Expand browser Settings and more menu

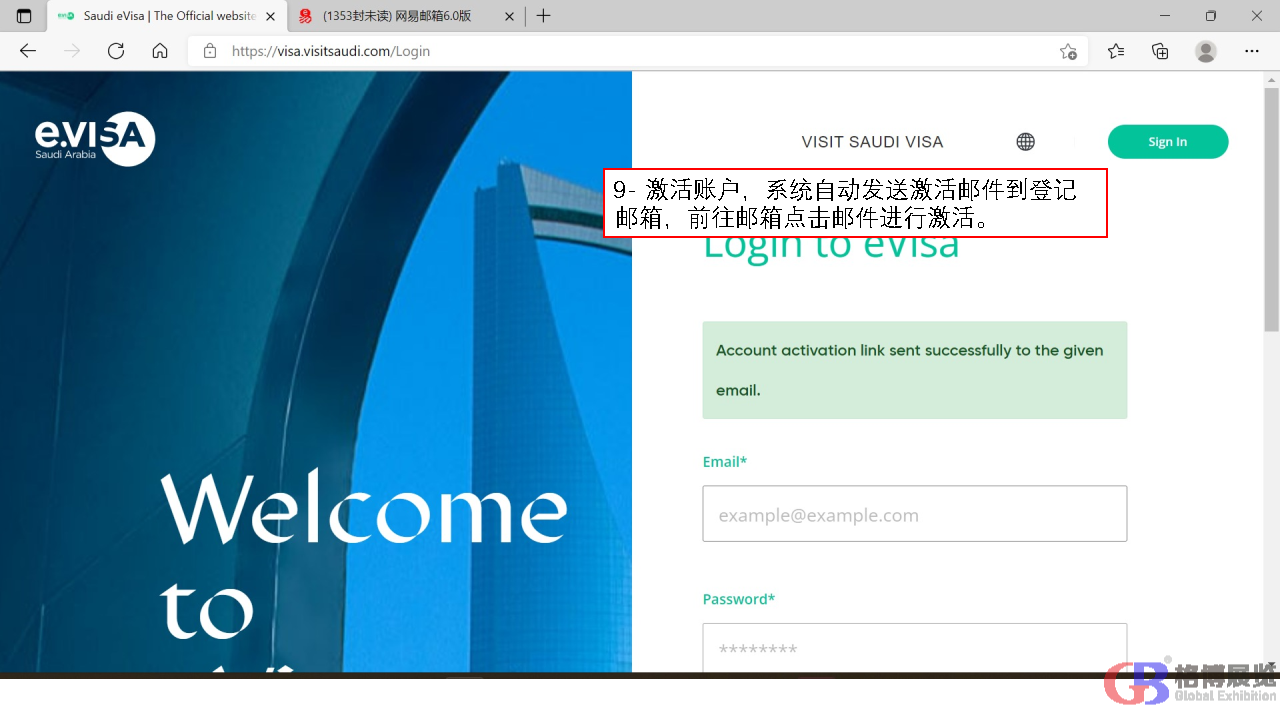(1252, 51)
